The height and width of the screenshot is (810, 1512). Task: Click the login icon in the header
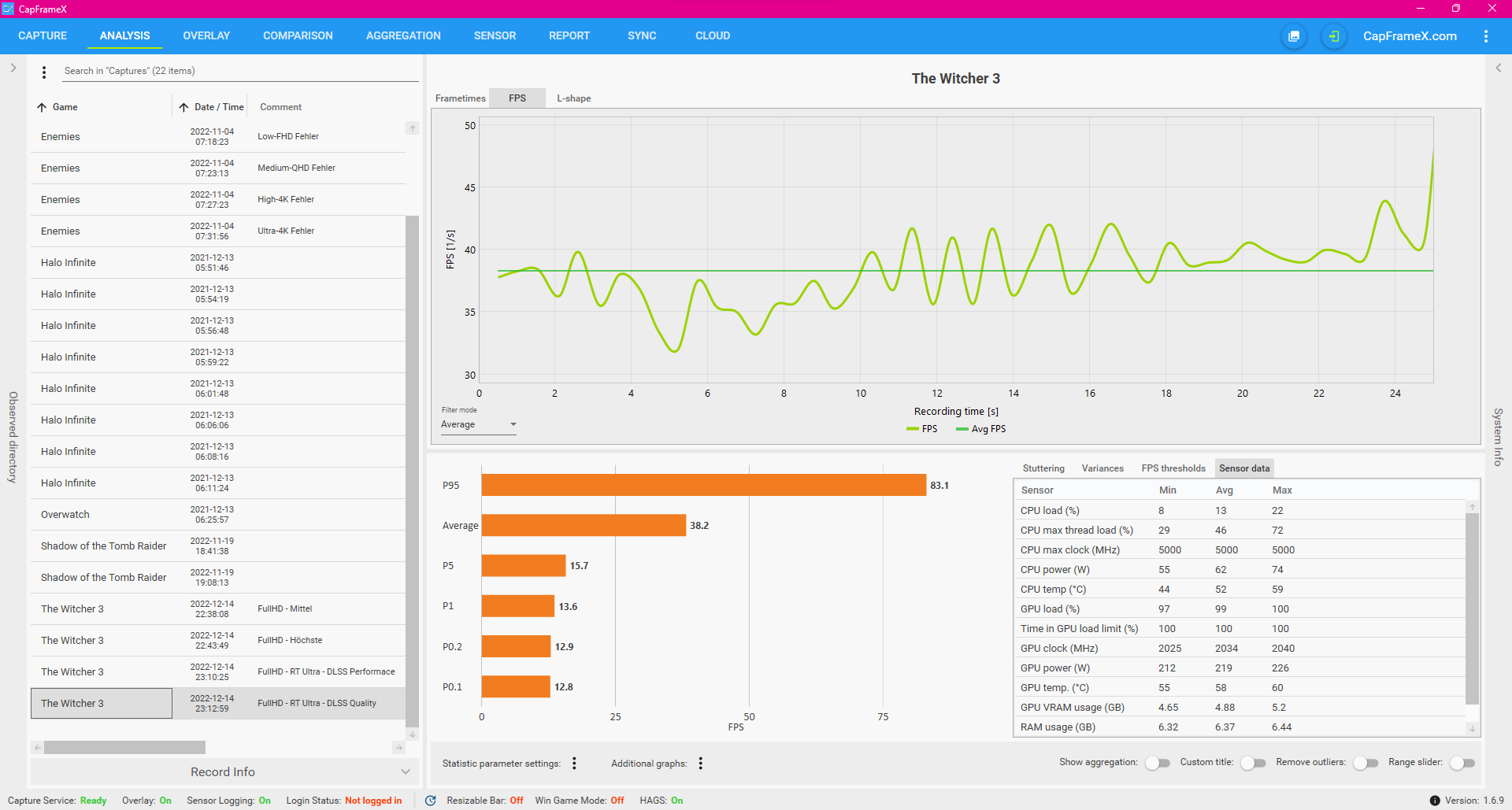coord(1333,36)
